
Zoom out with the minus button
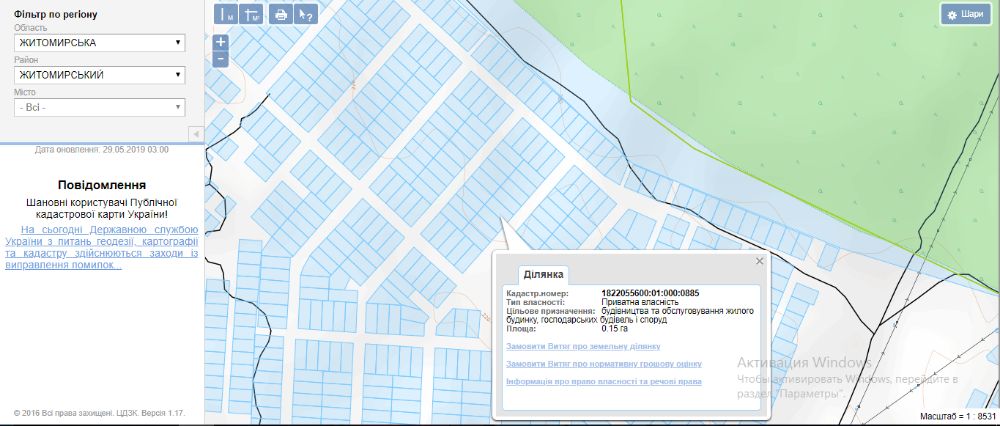tap(221, 59)
